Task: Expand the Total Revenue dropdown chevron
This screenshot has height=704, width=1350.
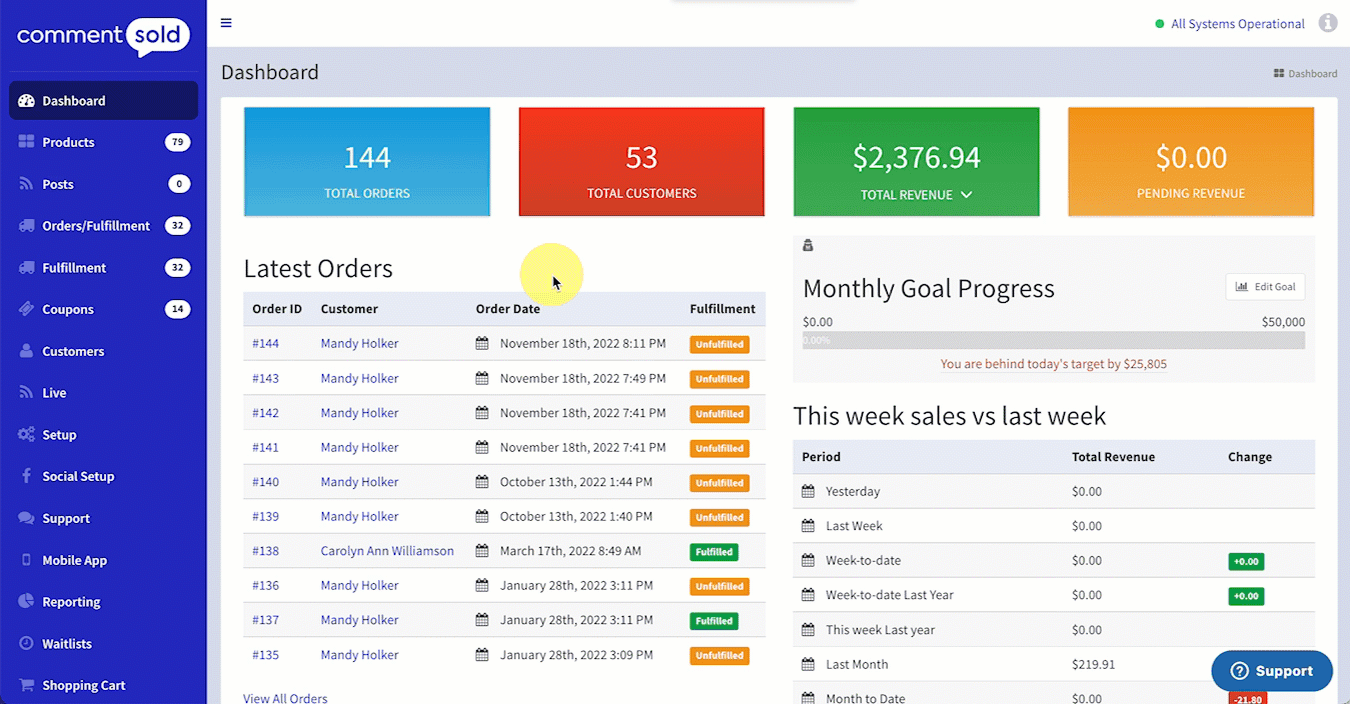Action: (966, 195)
